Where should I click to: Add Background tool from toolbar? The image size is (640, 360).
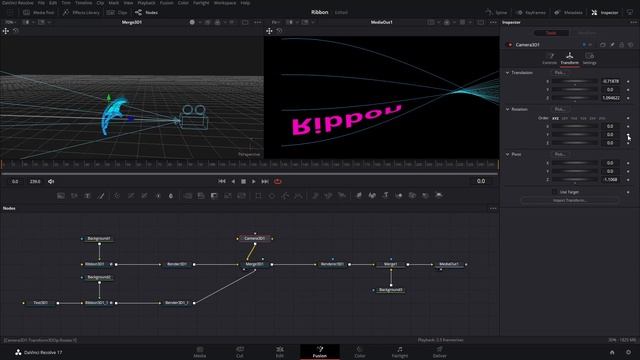click(x=61, y=196)
